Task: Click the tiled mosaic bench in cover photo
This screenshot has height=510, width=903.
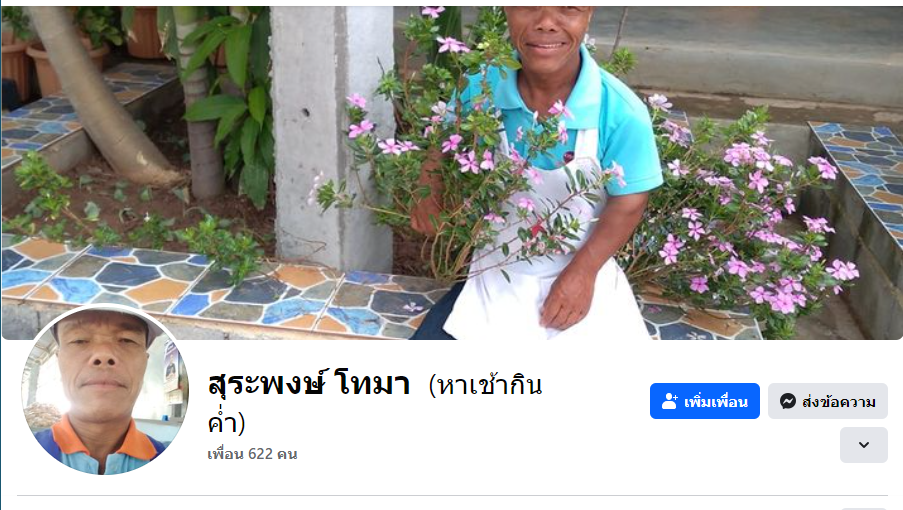Action: coord(230,288)
